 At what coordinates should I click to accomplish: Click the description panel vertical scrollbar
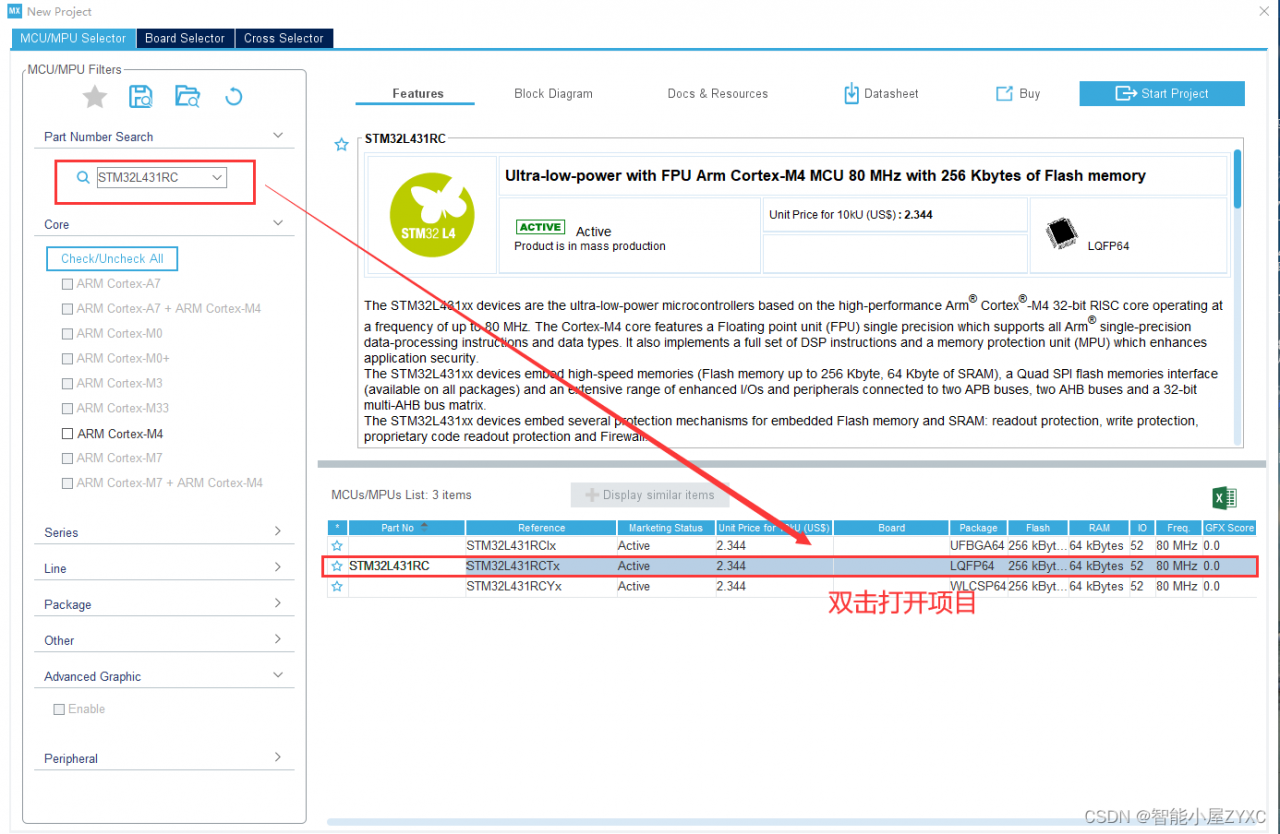click(x=1238, y=180)
